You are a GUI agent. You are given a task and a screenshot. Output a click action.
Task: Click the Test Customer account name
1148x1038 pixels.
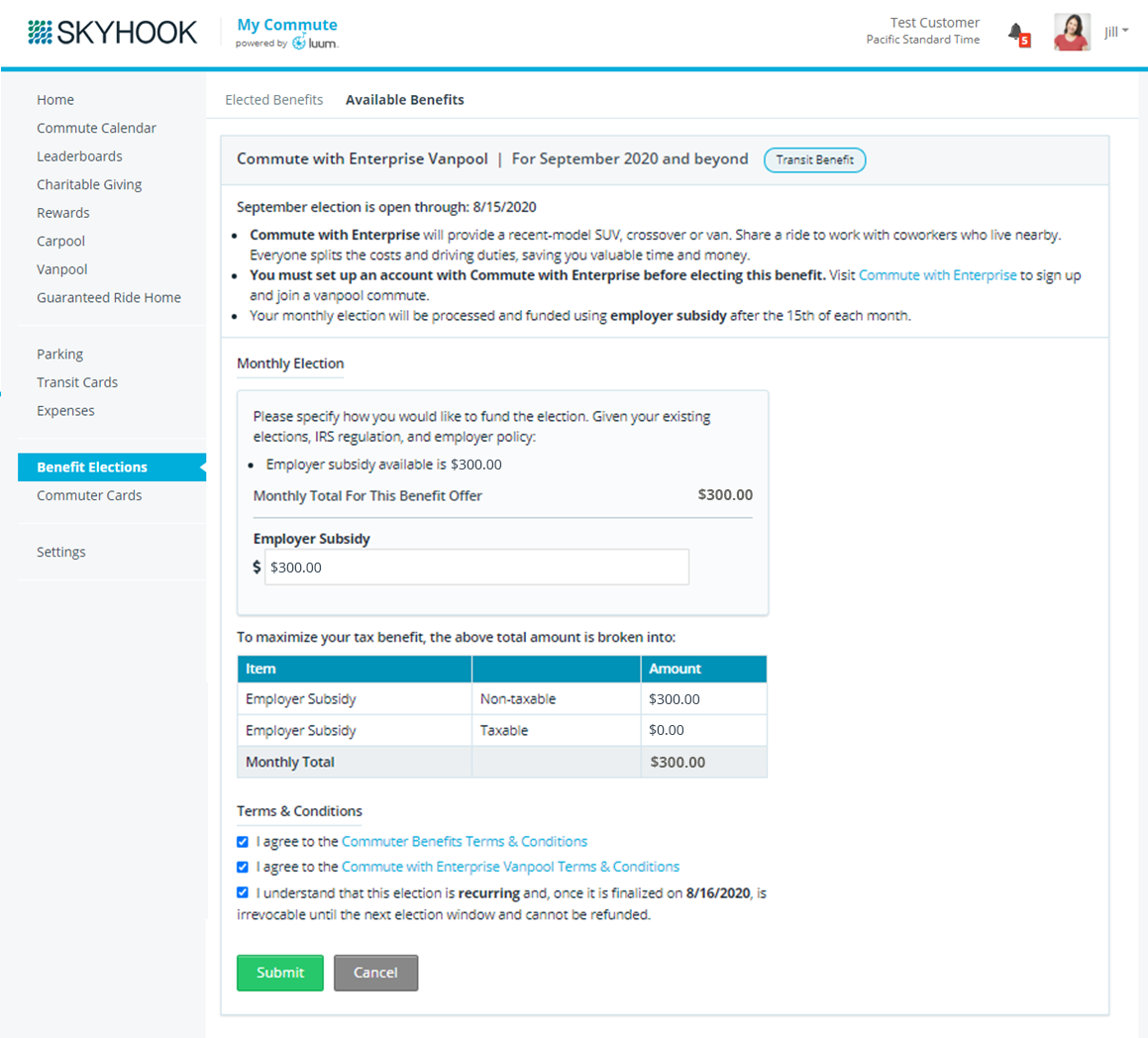(934, 23)
